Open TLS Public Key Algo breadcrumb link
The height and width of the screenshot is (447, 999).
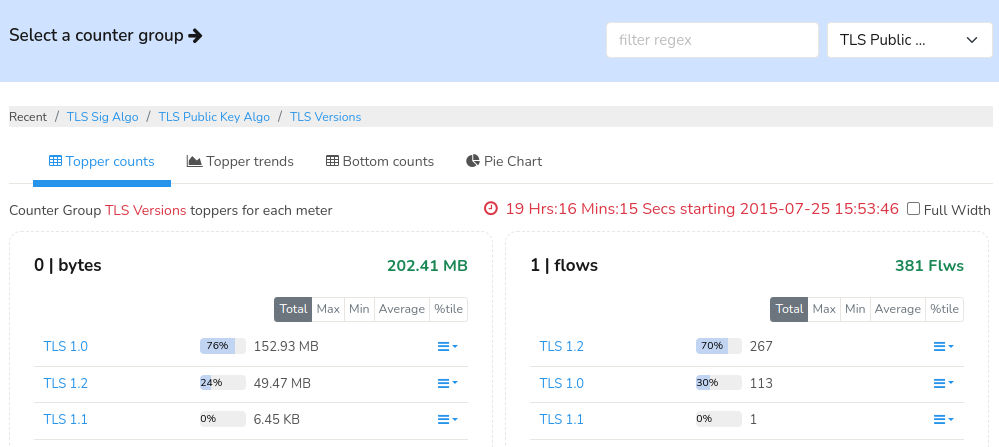(214, 117)
